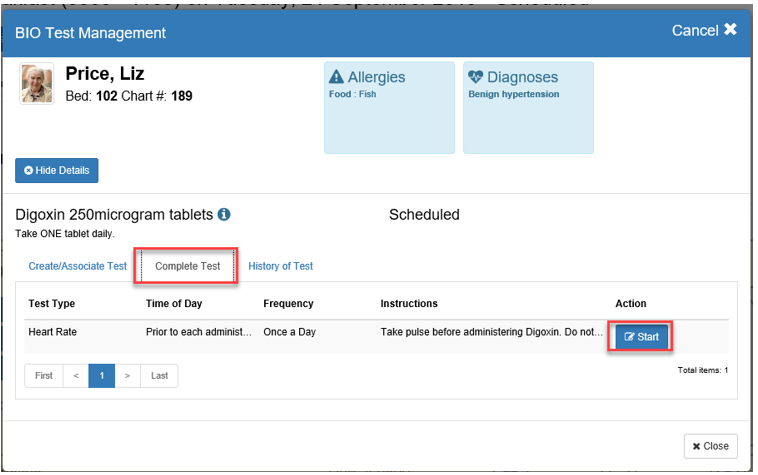Select page 1 in pagination
The height and width of the screenshot is (475, 758).
(101, 376)
